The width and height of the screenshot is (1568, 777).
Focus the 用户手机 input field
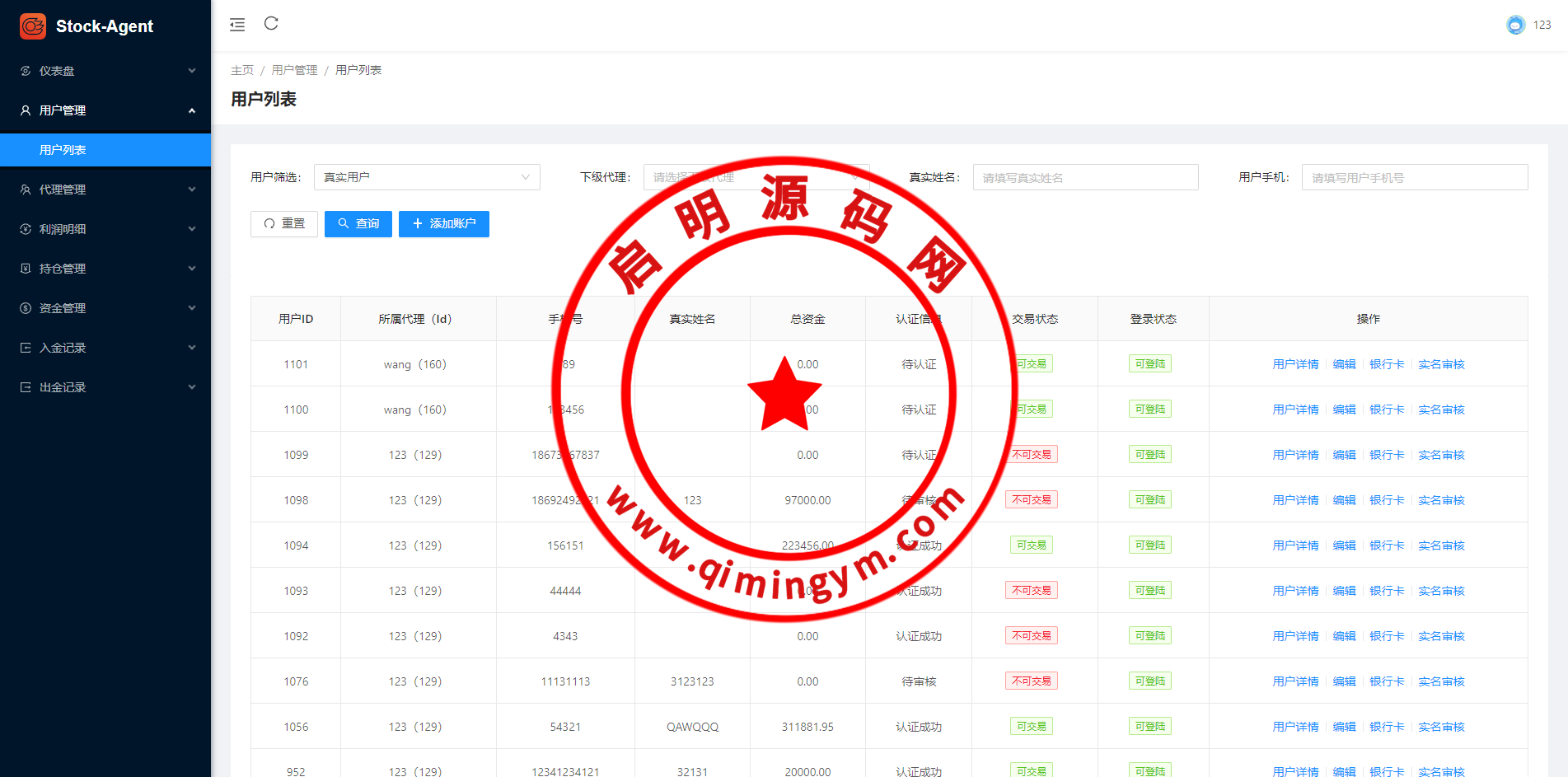point(1414,177)
